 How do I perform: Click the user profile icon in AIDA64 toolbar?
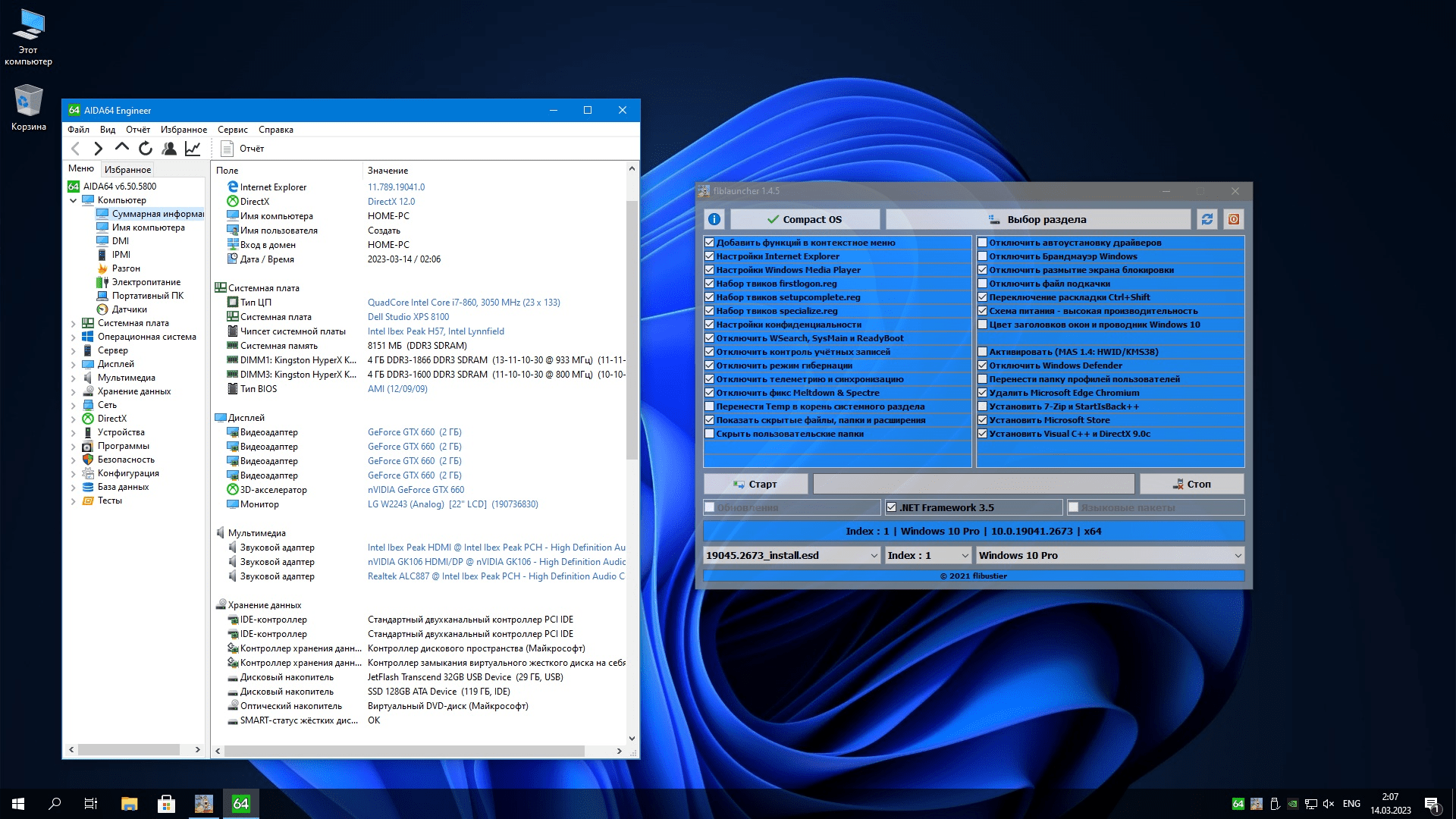pyautogui.click(x=169, y=149)
